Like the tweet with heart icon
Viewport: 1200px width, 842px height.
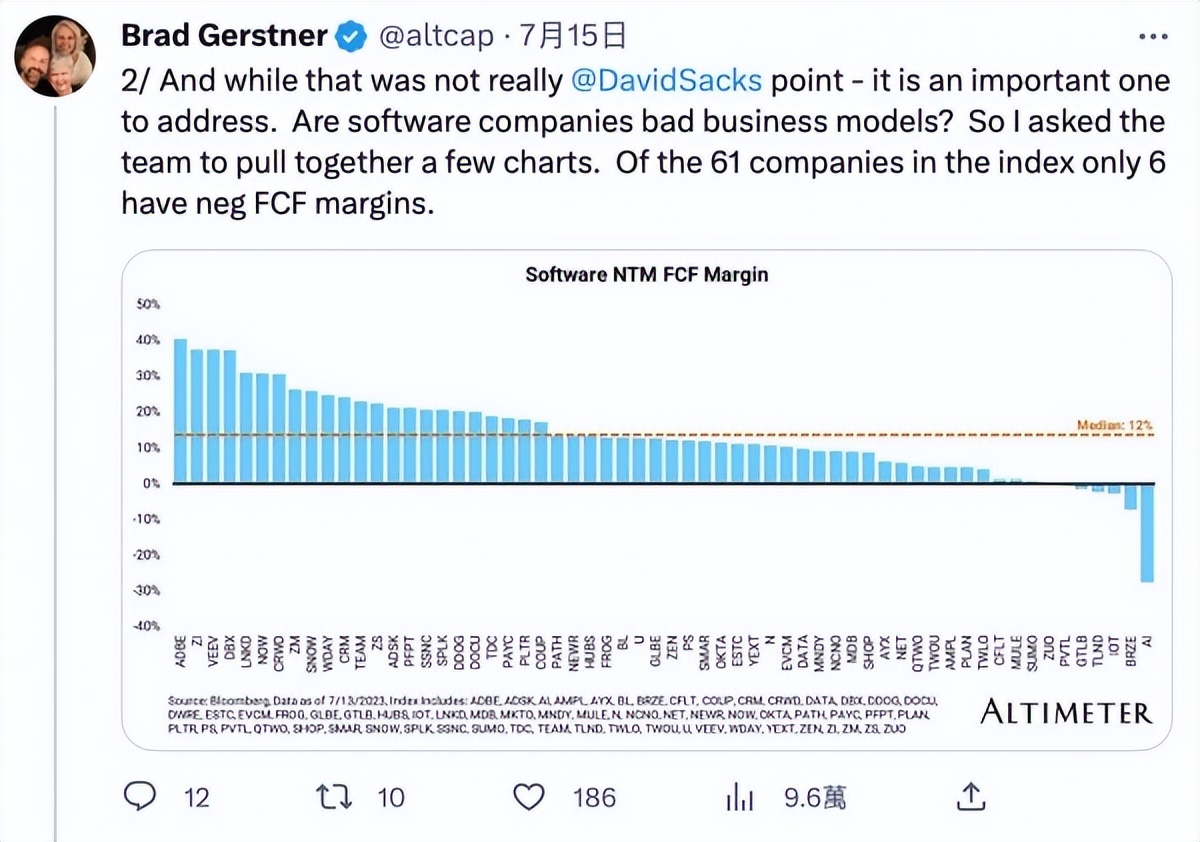click(x=527, y=796)
